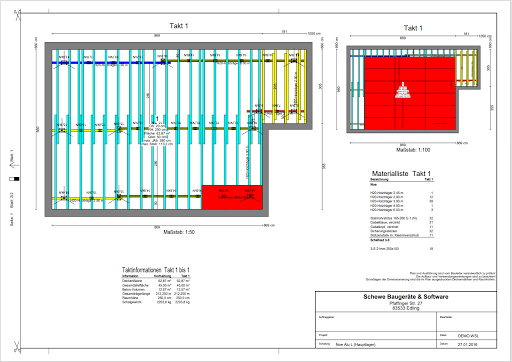This screenshot has width=512, height=362.
Task: Click the black-and-white scale bar marker
Action: click(14, 179)
